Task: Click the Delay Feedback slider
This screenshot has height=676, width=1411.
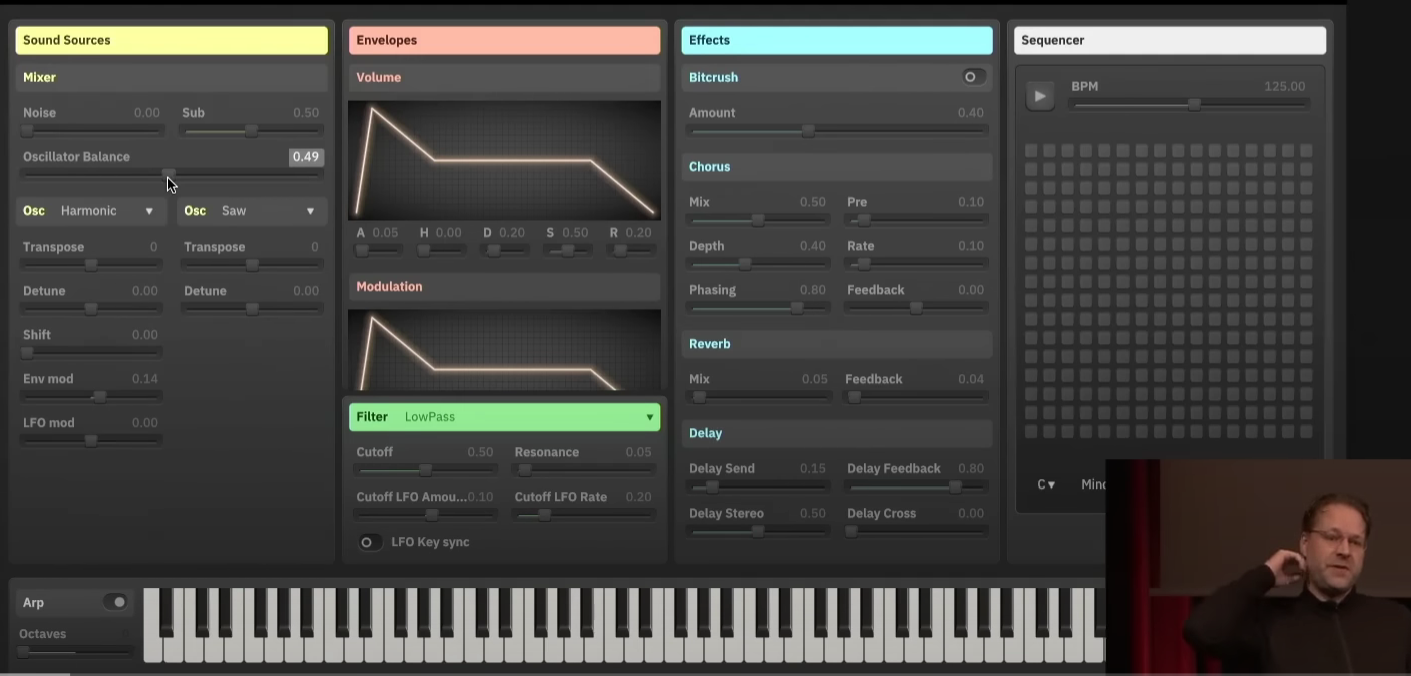Action: tap(916, 487)
